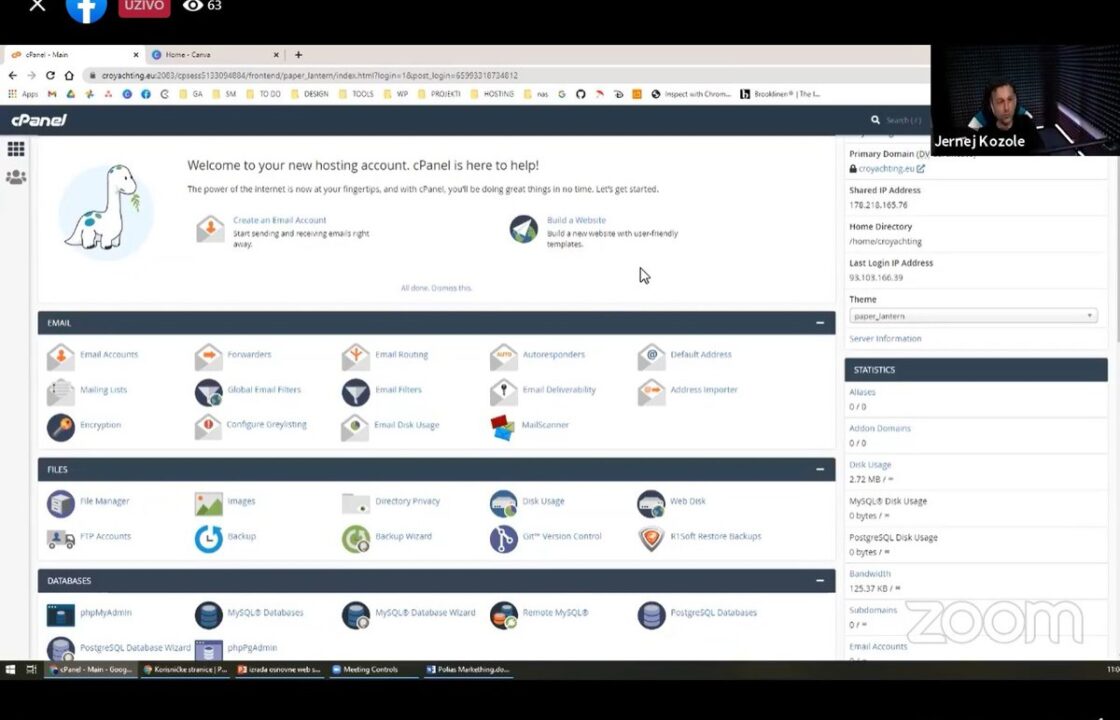Collapse the EMAIL section
This screenshot has width=1120, height=720.
click(820, 323)
